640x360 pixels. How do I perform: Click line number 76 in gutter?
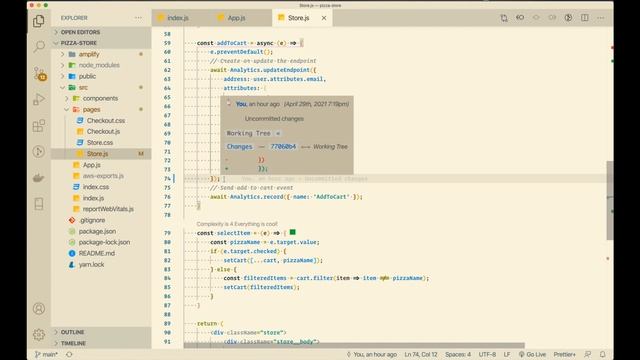(x=167, y=197)
